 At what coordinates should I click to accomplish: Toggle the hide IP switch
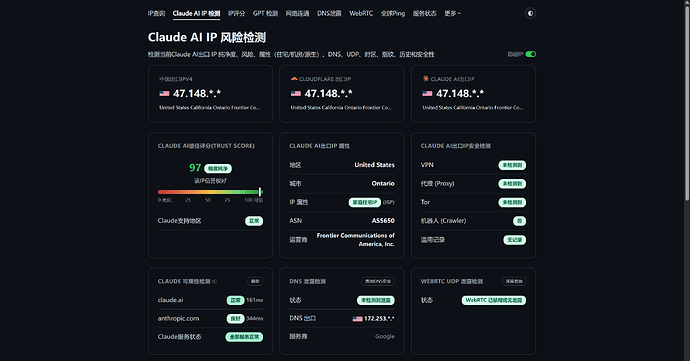pos(531,54)
